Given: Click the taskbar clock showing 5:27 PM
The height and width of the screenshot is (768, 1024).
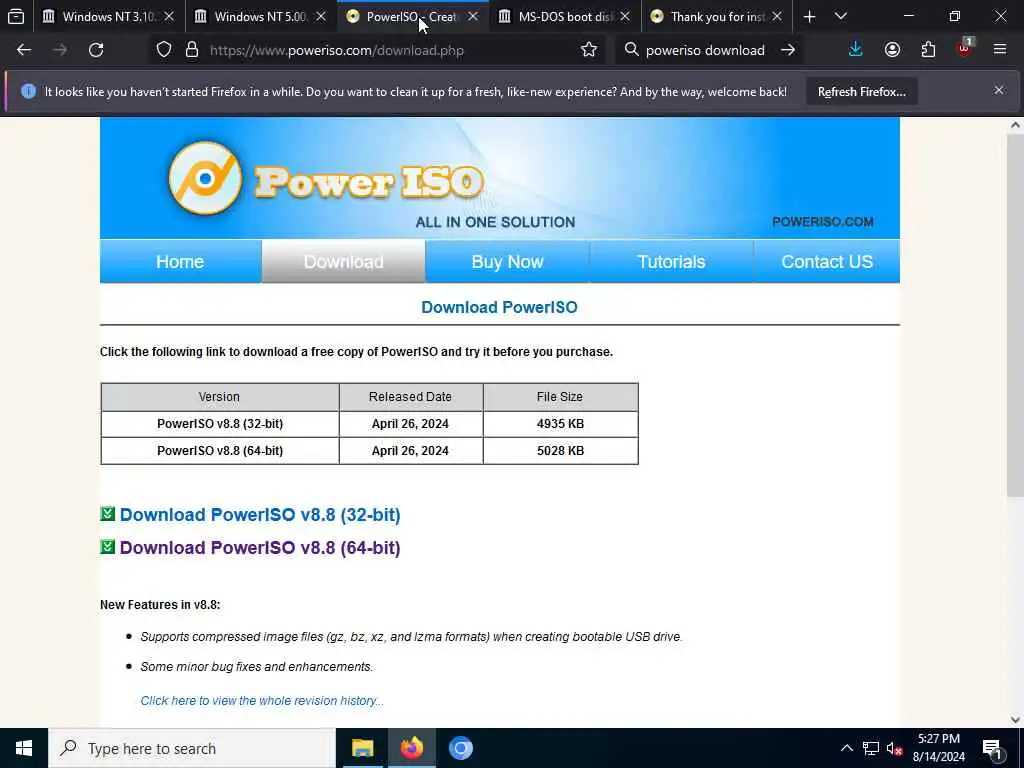Looking at the screenshot, I should pyautogui.click(x=938, y=748).
